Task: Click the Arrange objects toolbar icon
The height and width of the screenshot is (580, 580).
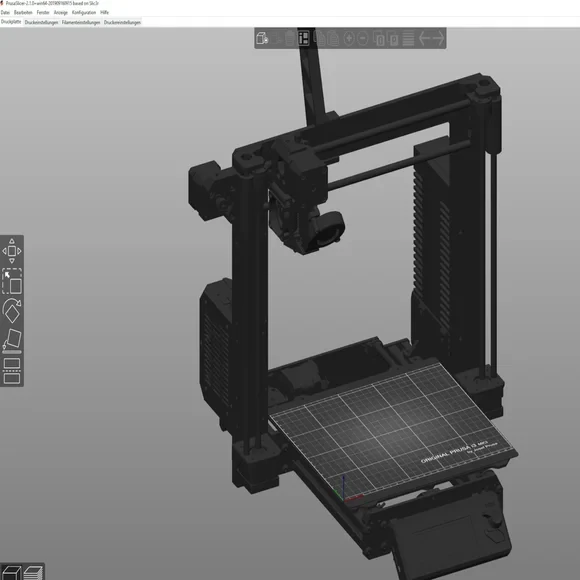Action: 304,38
